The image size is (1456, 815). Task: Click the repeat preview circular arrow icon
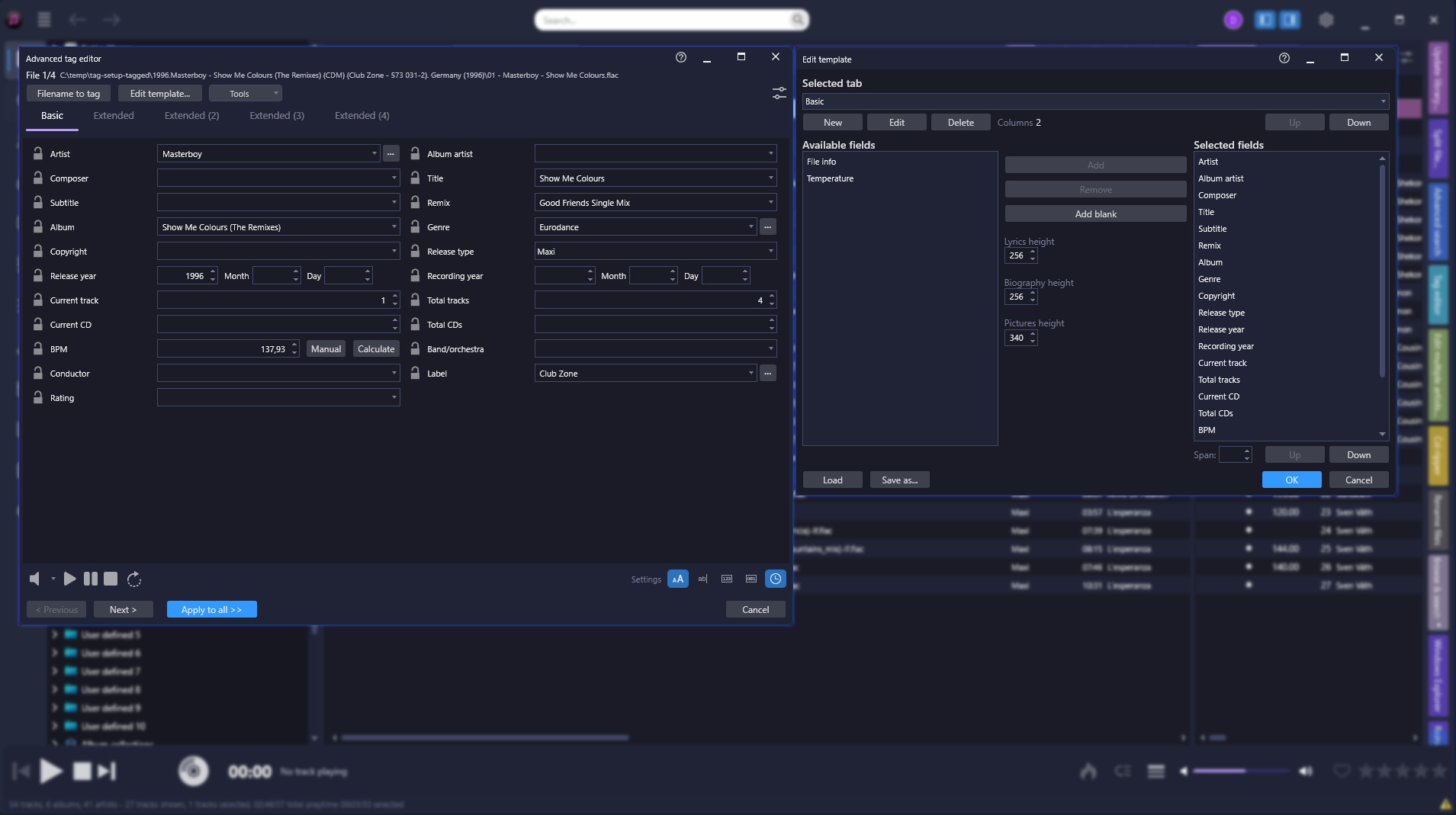[x=134, y=579]
